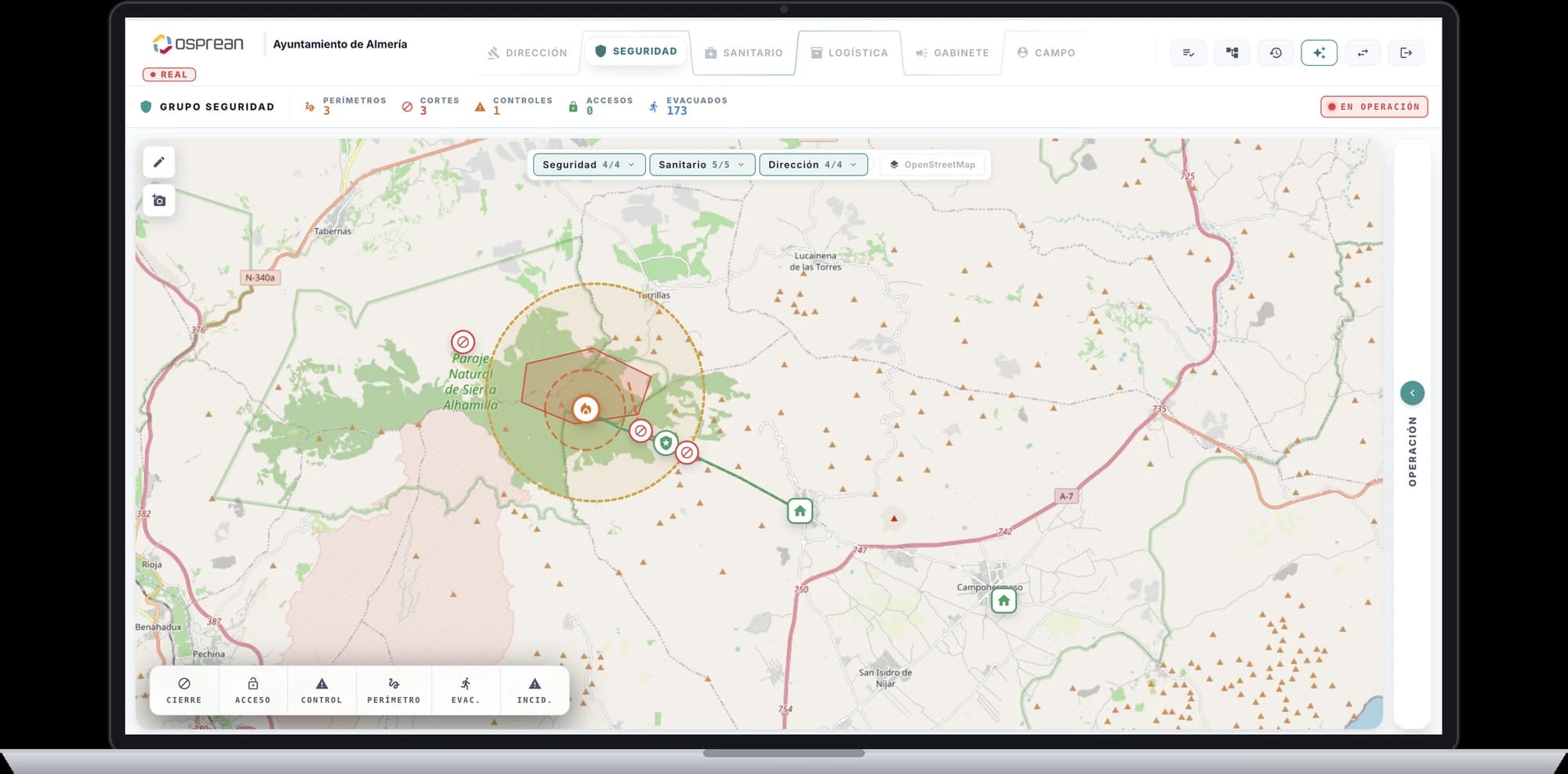Expand the Operación side panel chevron

[x=1412, y=393]
